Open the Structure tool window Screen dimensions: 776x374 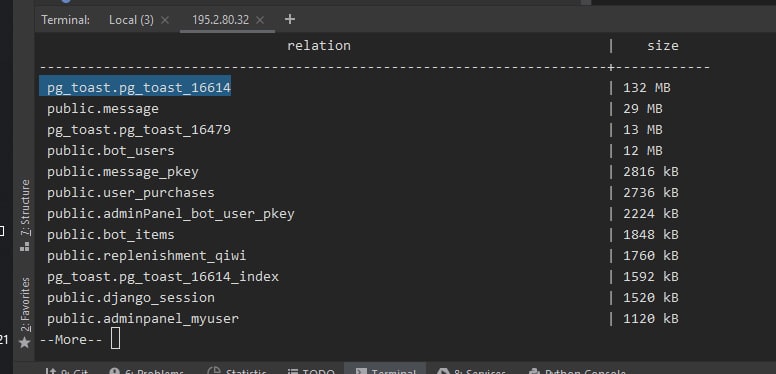point(25,208)
